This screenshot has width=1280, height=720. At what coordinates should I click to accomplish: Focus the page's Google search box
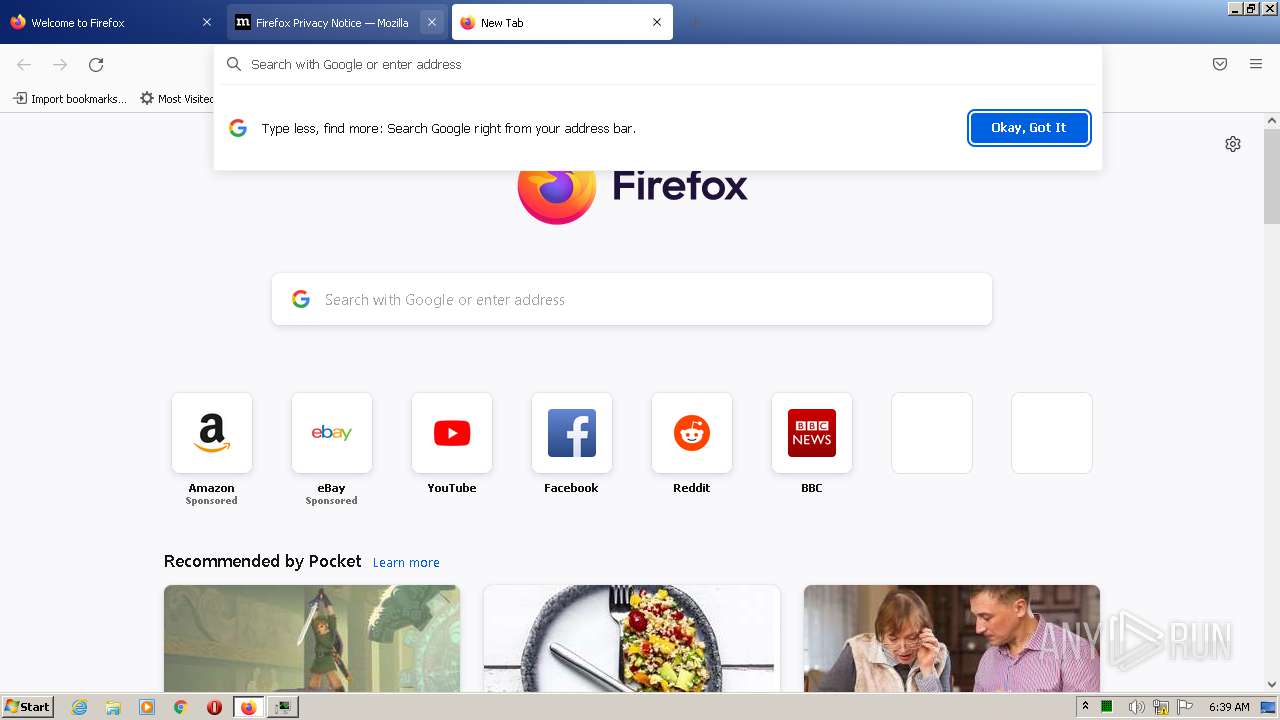tap(632, 299)
